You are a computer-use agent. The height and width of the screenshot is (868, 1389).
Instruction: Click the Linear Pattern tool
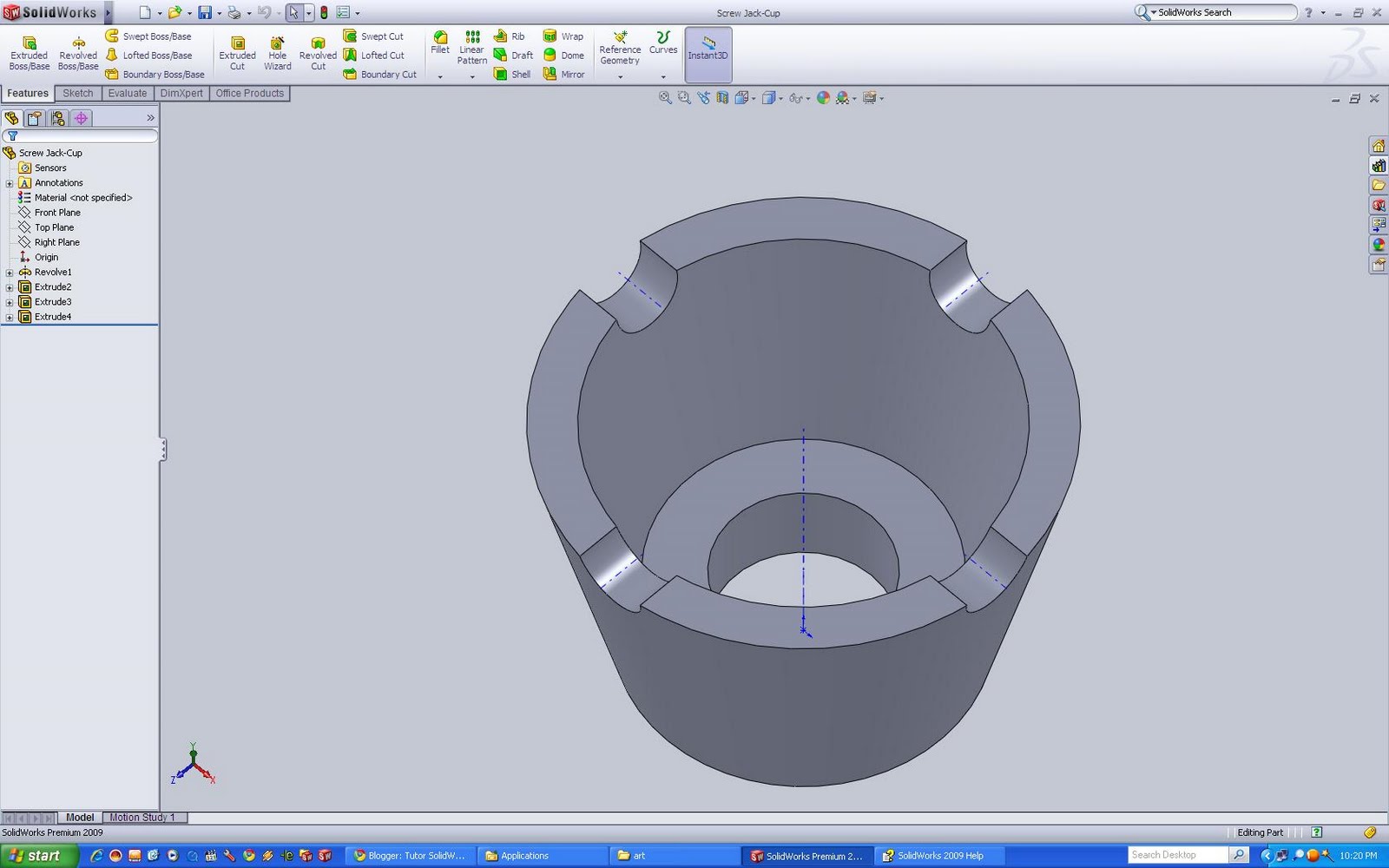pyautogui.click(x=471, y=49)
